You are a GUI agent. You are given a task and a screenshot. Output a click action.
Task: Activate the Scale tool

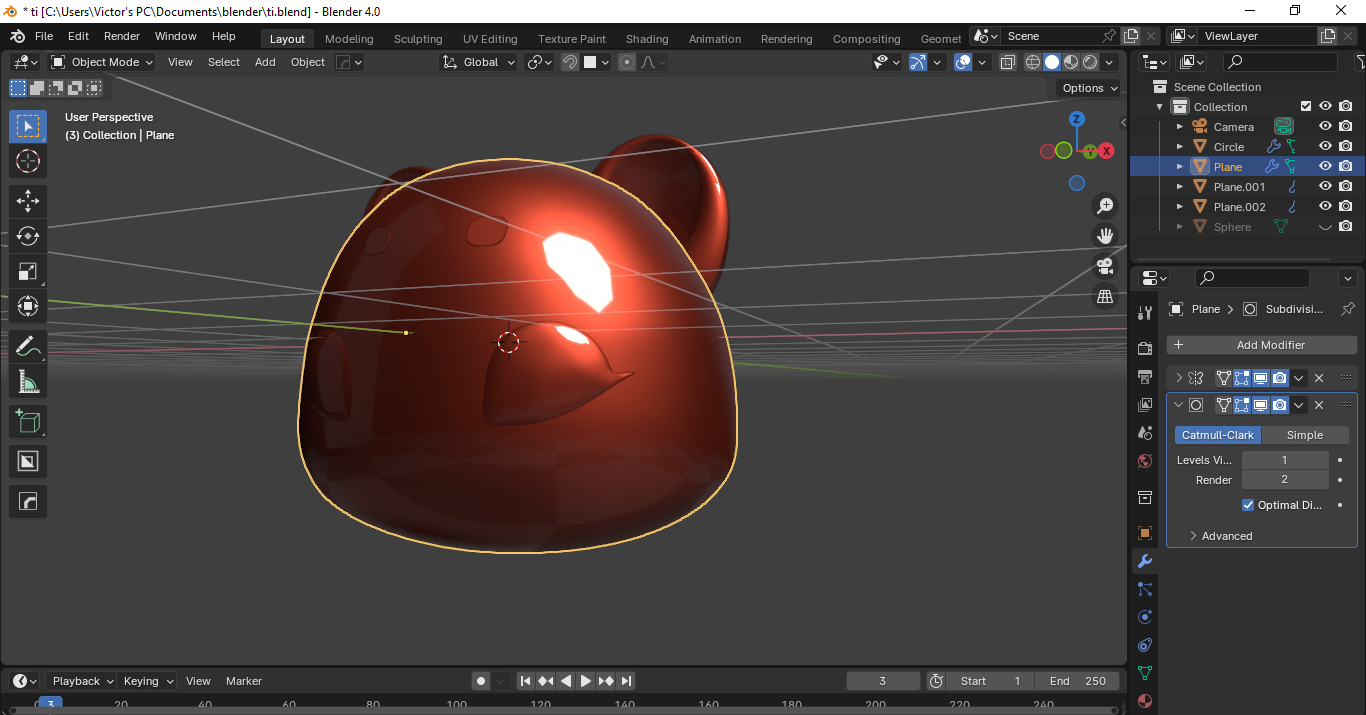pos(28,272)
